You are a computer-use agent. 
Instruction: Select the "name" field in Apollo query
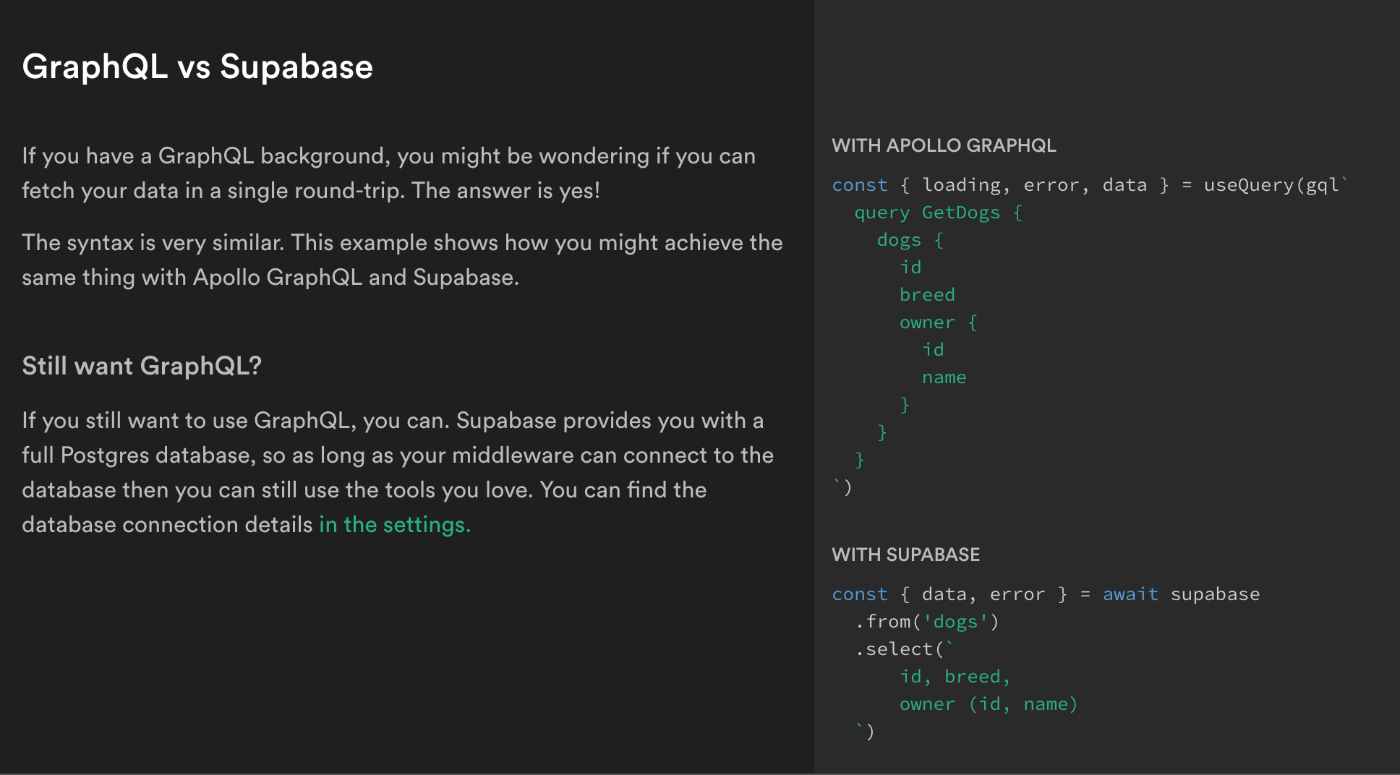(x=944, y=377)
